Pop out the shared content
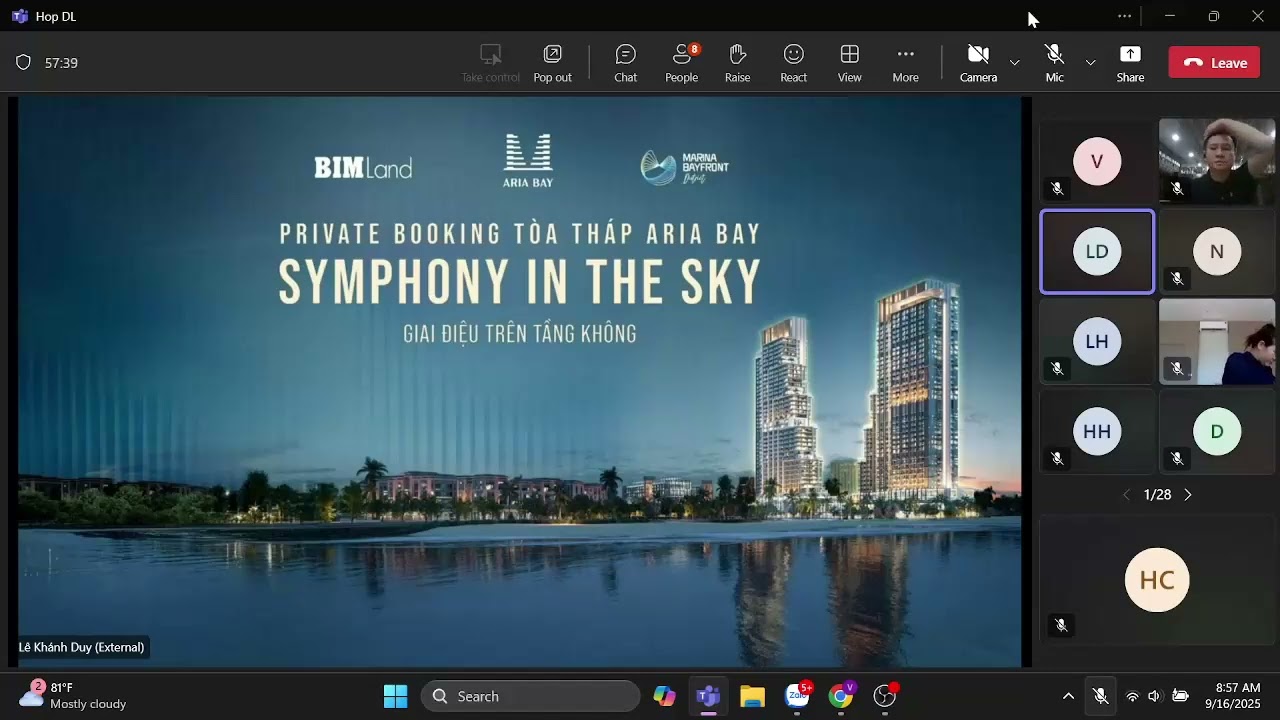Image resolution: width=1280 pixels, height=720 pixels. click(552, 63)
